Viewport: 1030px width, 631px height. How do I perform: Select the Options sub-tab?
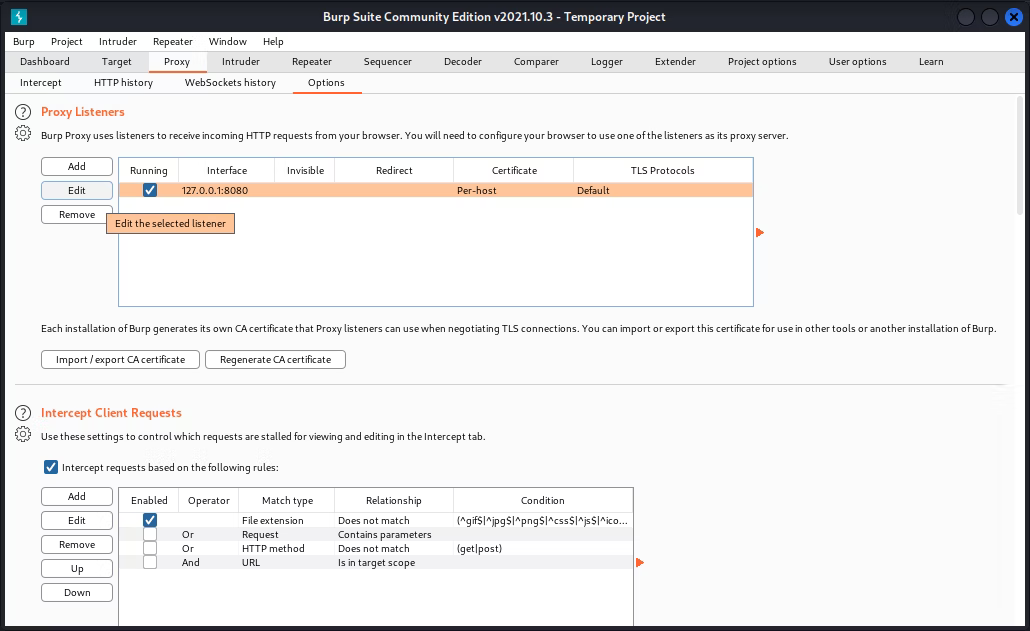[x=326, y=83]
